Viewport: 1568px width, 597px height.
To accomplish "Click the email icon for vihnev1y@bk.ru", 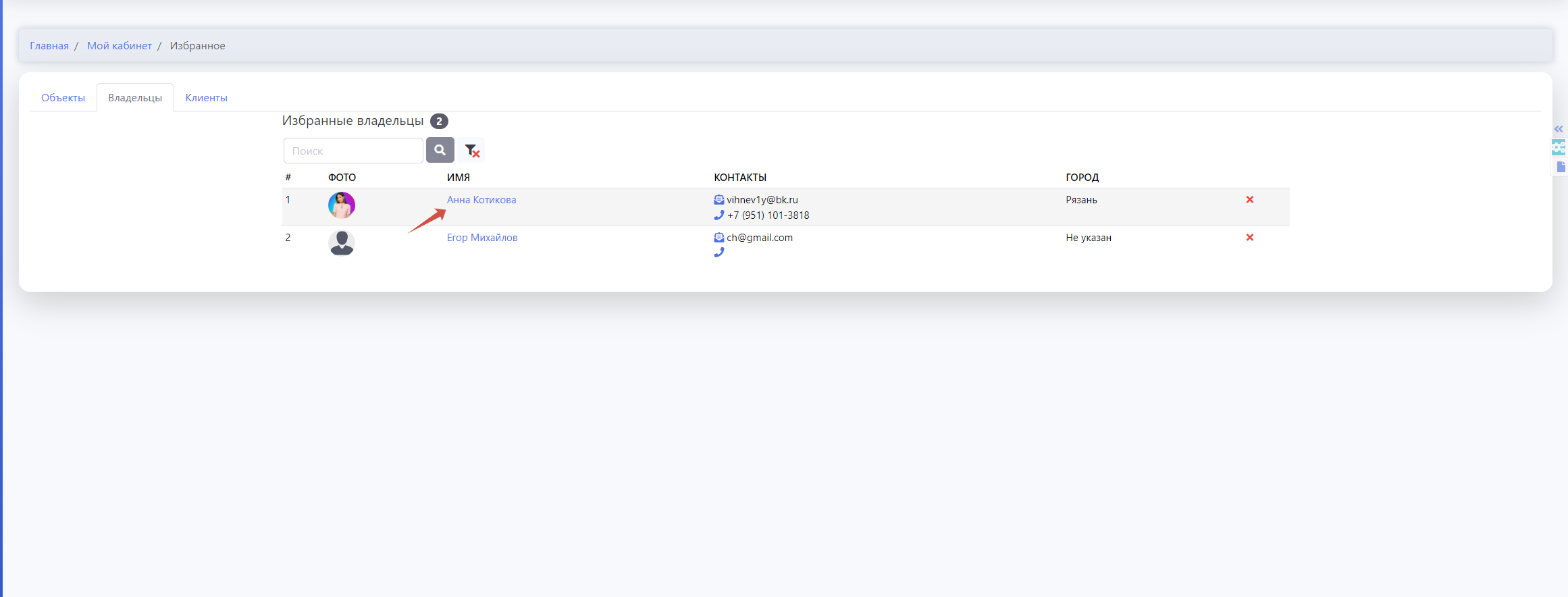I will tap(718, 200).
